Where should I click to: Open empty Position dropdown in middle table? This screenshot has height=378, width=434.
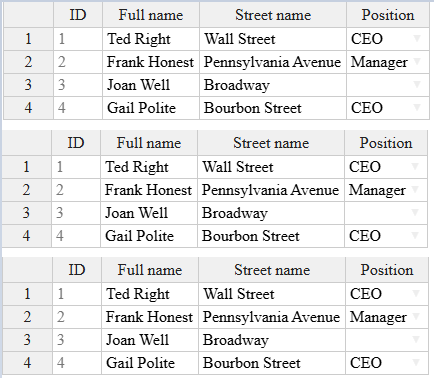(415, 212)
